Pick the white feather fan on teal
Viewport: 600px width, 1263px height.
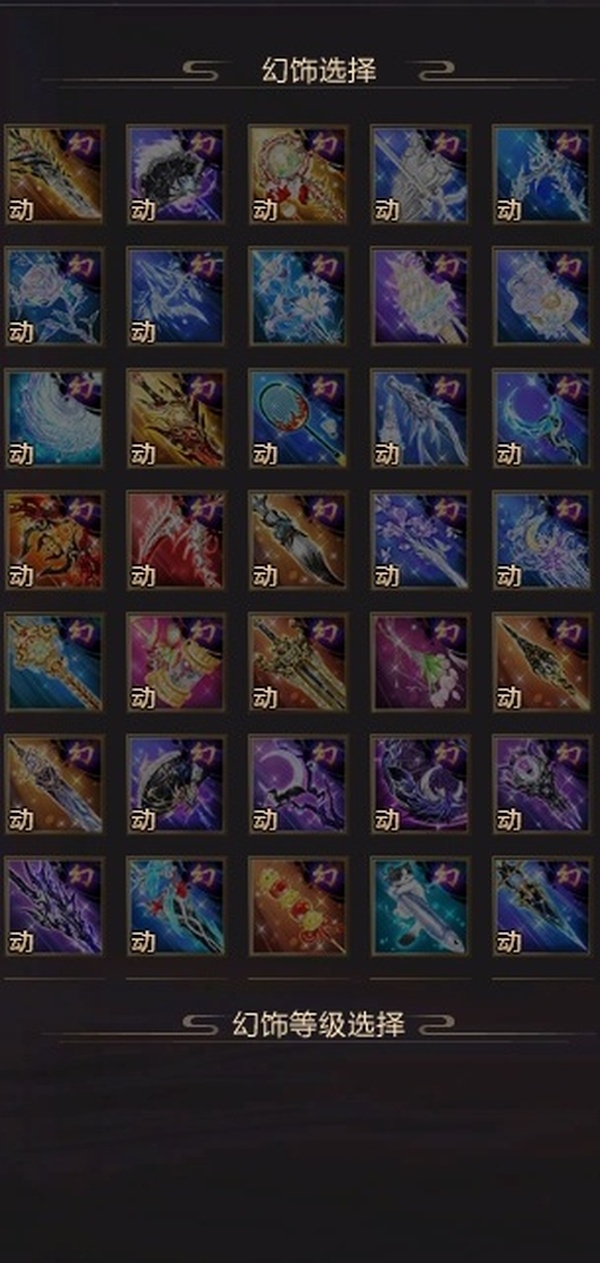pyautogui.click(x=54, y=418)
